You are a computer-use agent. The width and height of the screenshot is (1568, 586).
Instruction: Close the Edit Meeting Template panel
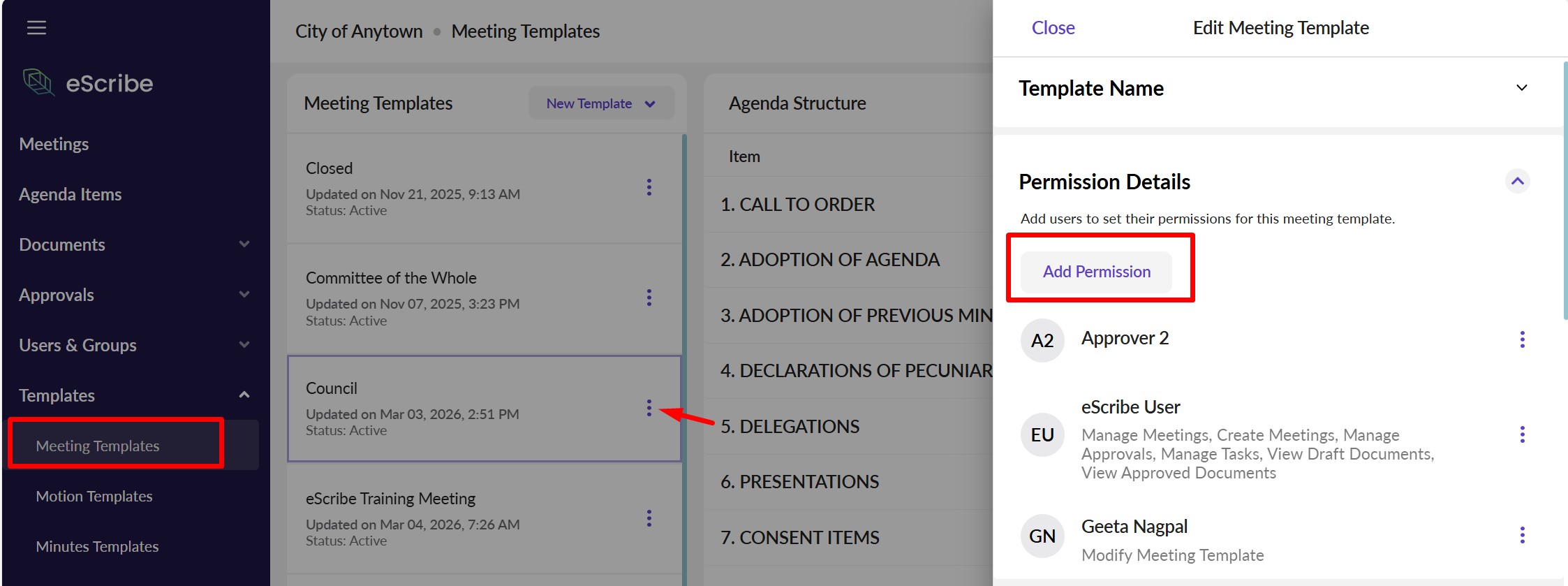pyautogui.click(x=1053, y=28)
